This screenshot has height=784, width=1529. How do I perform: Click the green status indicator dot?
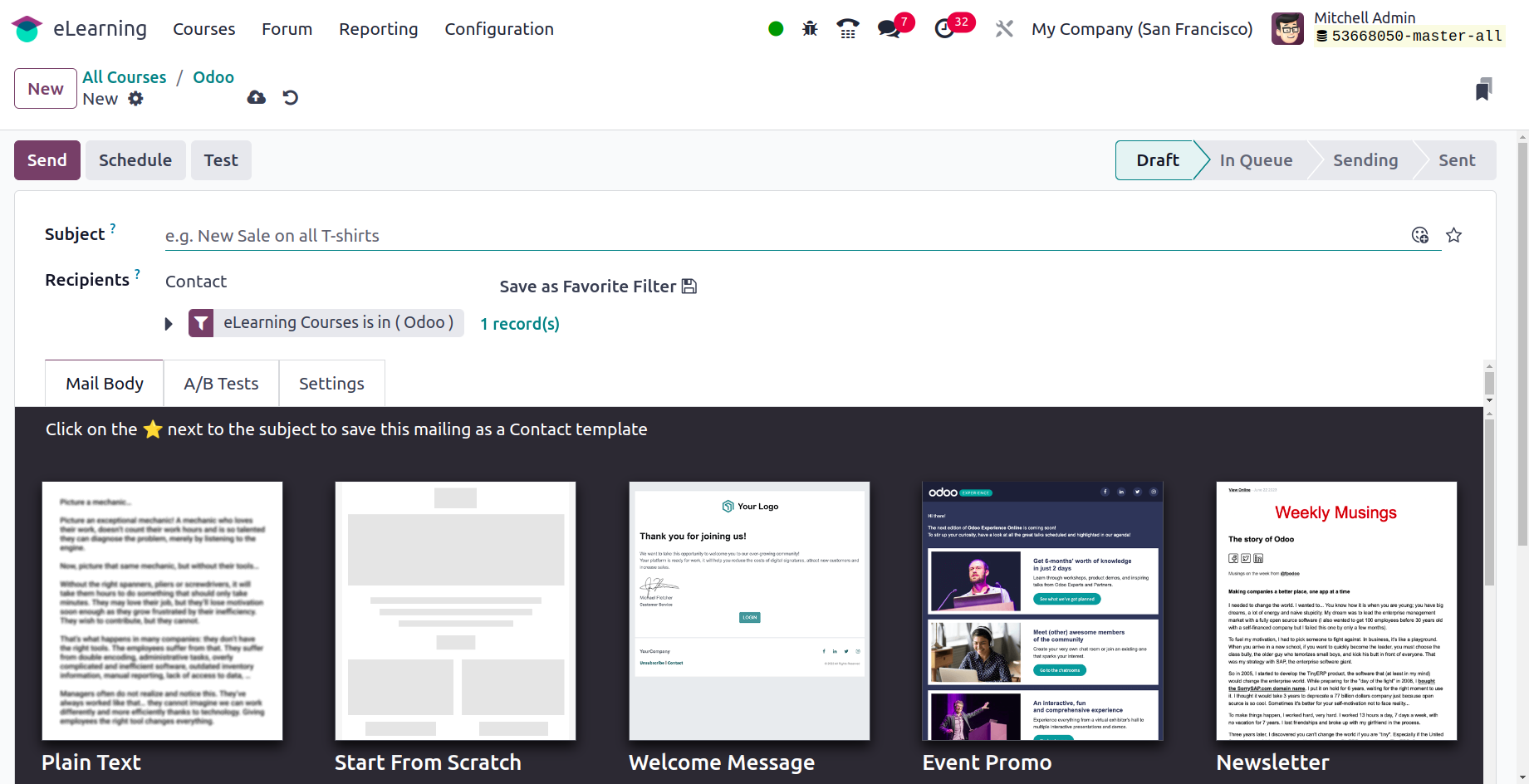776,29
